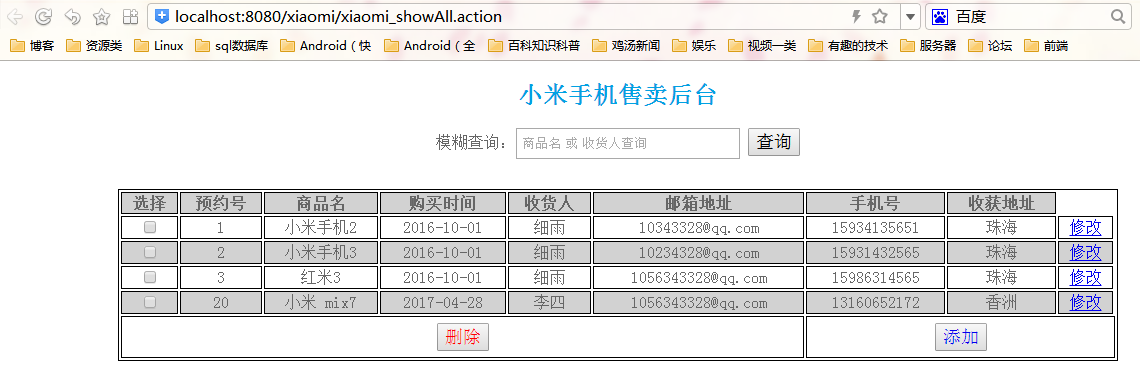The height and width of the screenshot is (373, 1140).
Task: Click the lightning speed mode icon
Action: [x=856, y=16]
